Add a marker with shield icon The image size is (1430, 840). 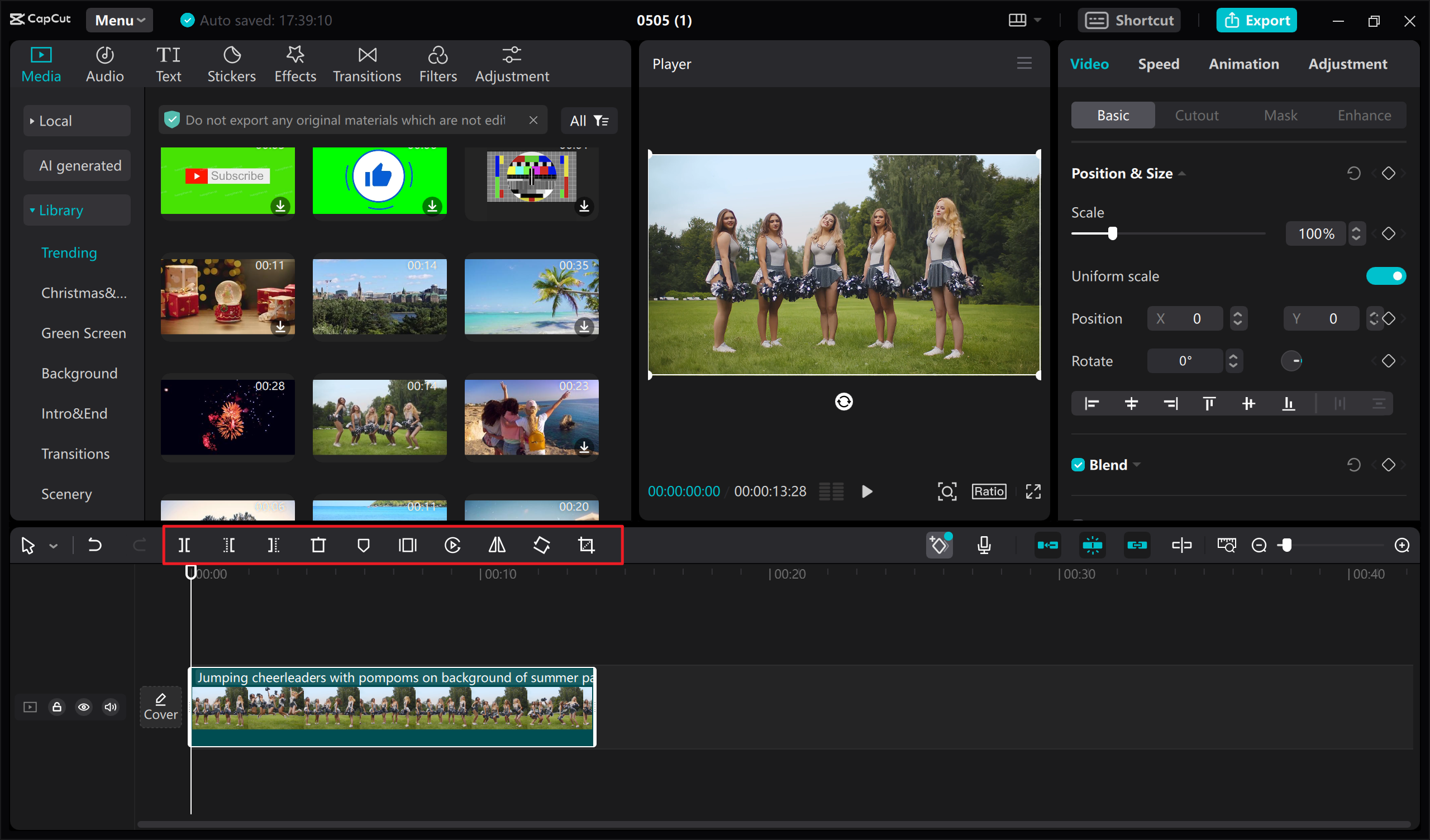363,546
